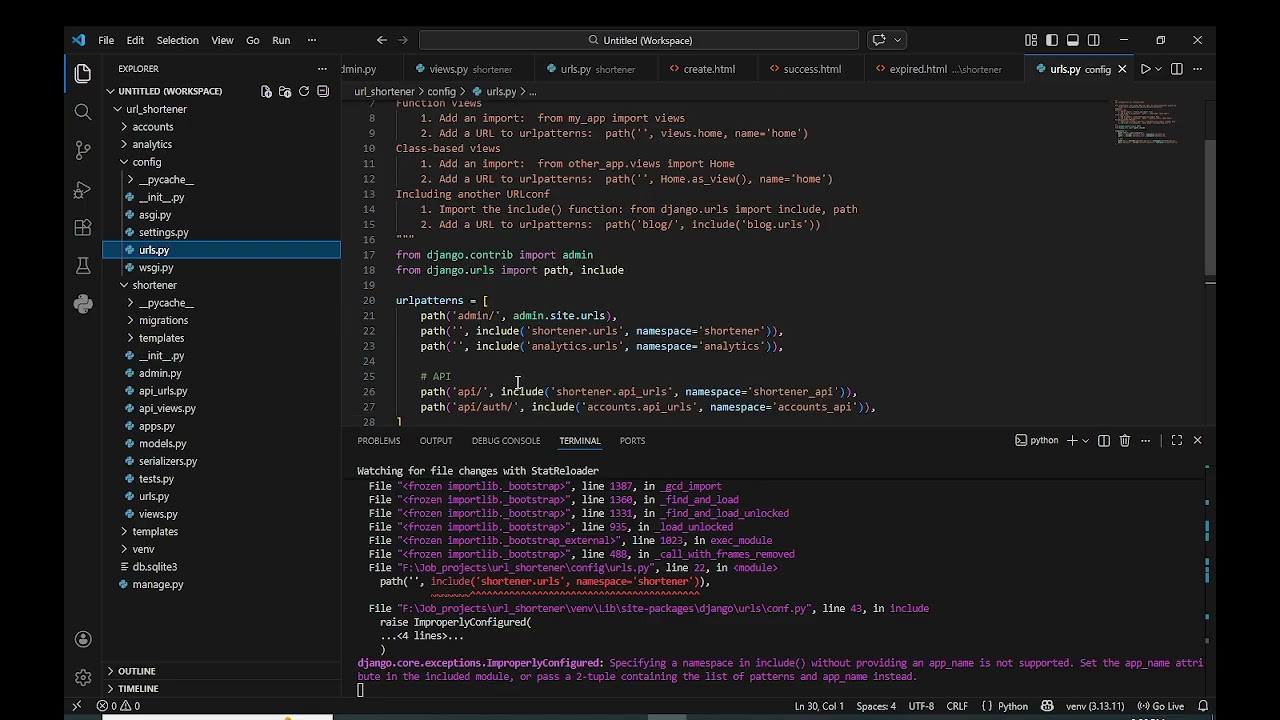Screen dimensions: 1280x720
Task: Select venv (3.13.11) interpreter
Action: coord(1095,706)
